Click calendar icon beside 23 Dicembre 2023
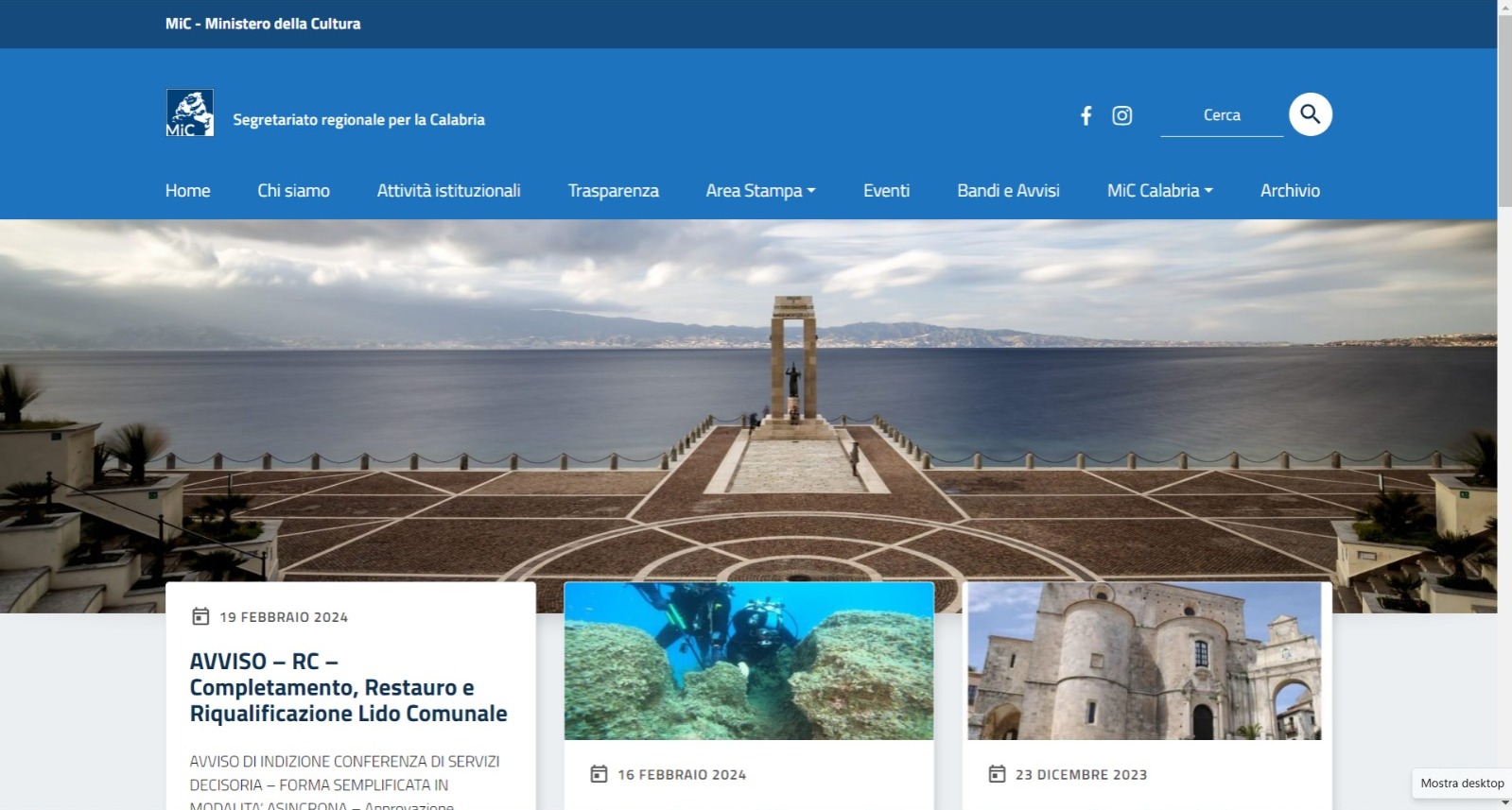Viewport: 1512px width, 810px height. pos(997,774)
